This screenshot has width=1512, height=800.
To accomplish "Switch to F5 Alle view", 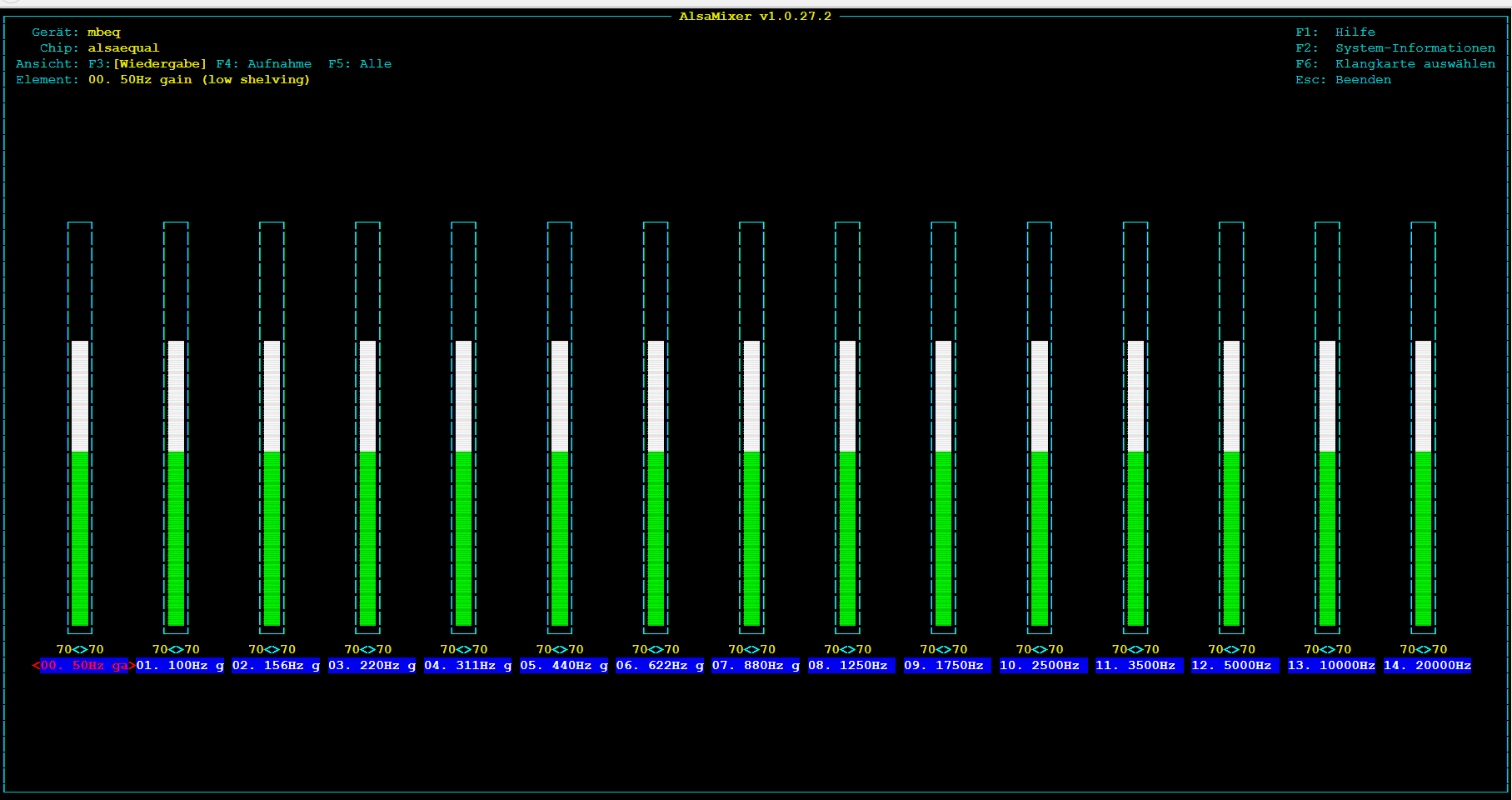I will [x=360, y=64].
